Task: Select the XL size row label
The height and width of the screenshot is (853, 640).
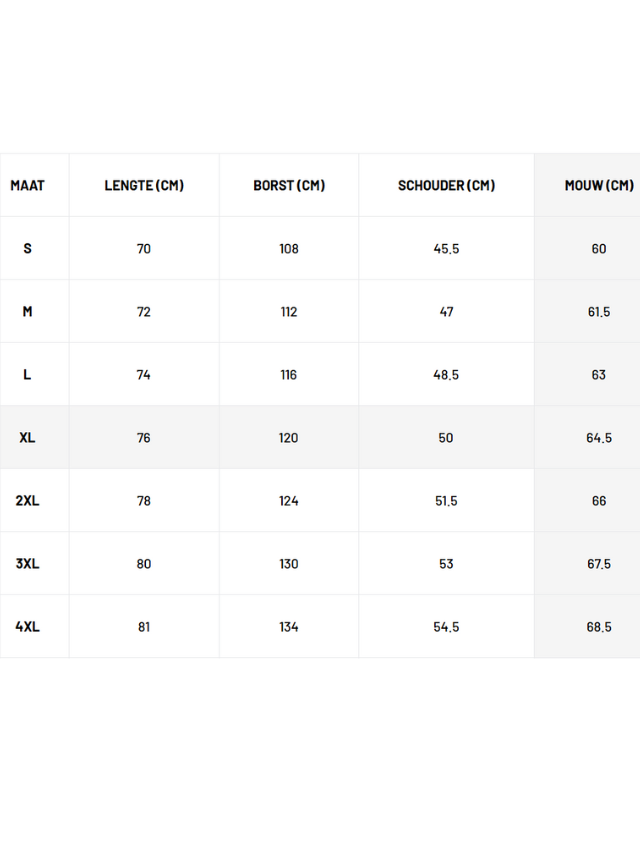Action: [27, 437]
